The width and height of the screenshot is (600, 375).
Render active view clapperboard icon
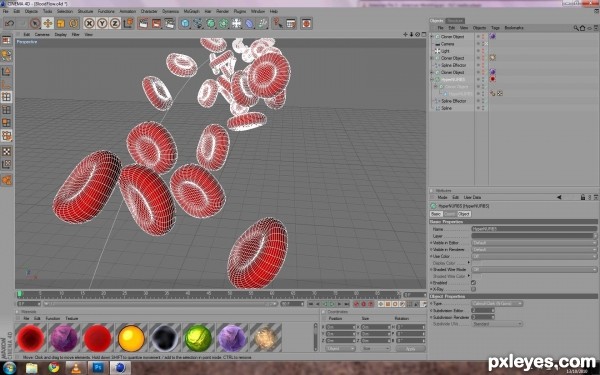[x=143, y=24]
